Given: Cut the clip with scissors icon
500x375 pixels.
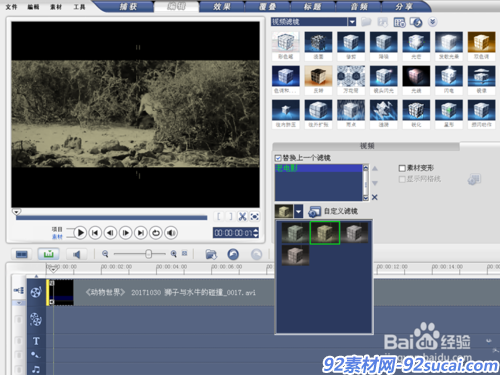Looking at the screenshot, I should 242,217.
